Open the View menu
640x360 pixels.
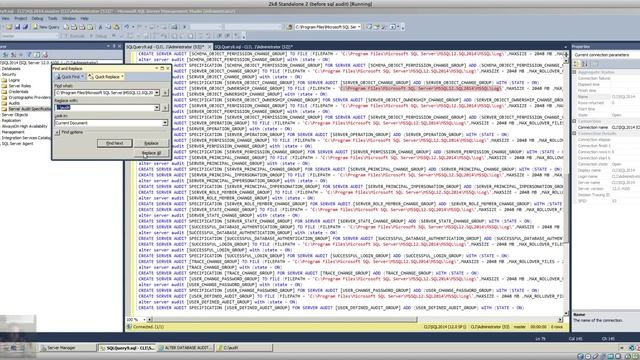point(5,18)
